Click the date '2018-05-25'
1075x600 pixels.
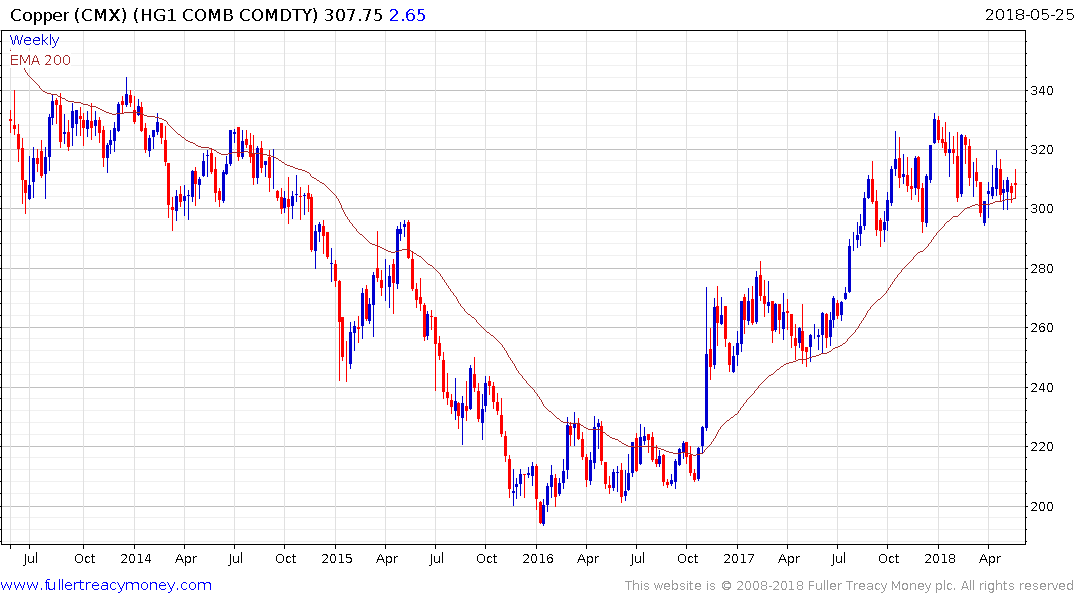tap(1030, 14)
